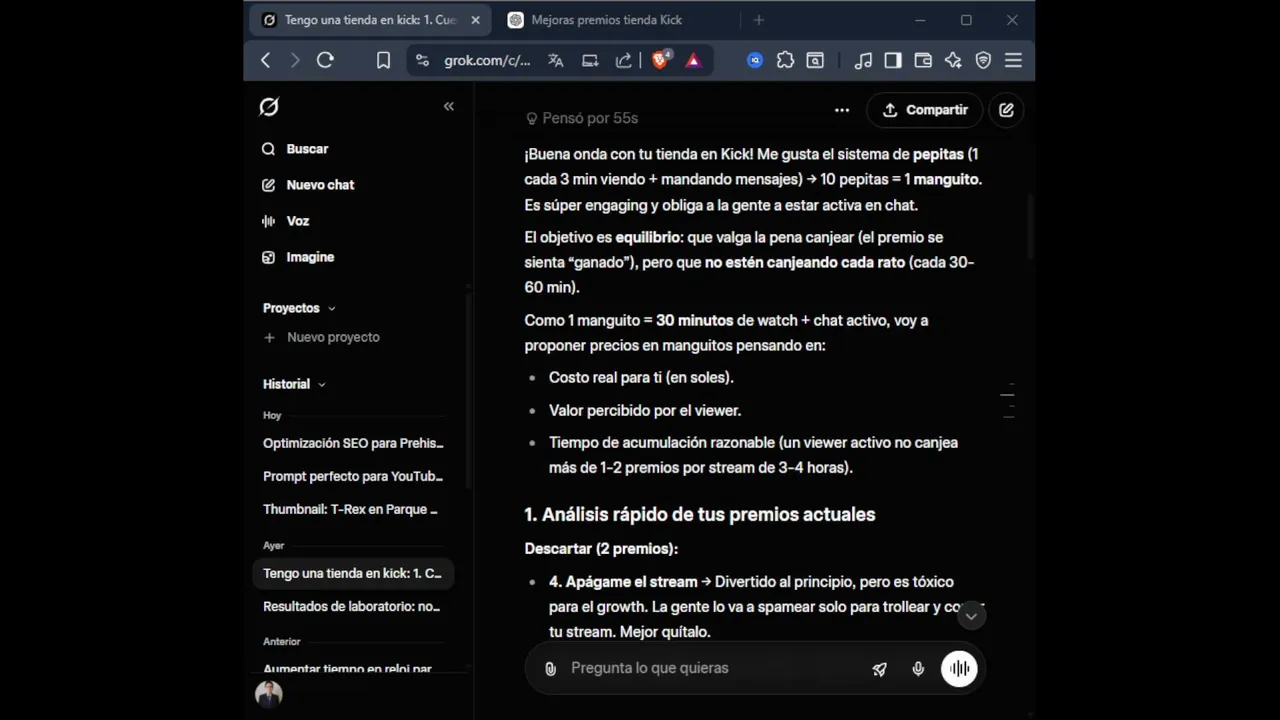Toggle the browser sidebar panel icon

[893, 60]
